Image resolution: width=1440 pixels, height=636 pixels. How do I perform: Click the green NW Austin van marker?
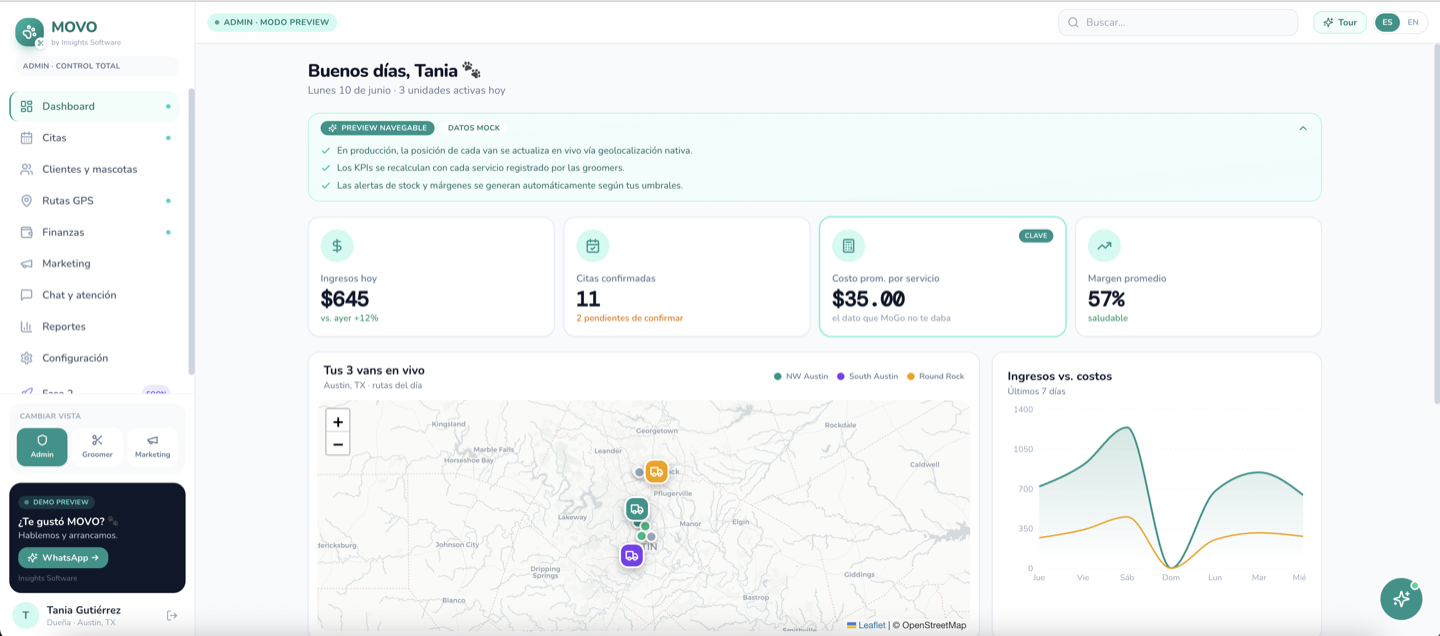point(637,509)
